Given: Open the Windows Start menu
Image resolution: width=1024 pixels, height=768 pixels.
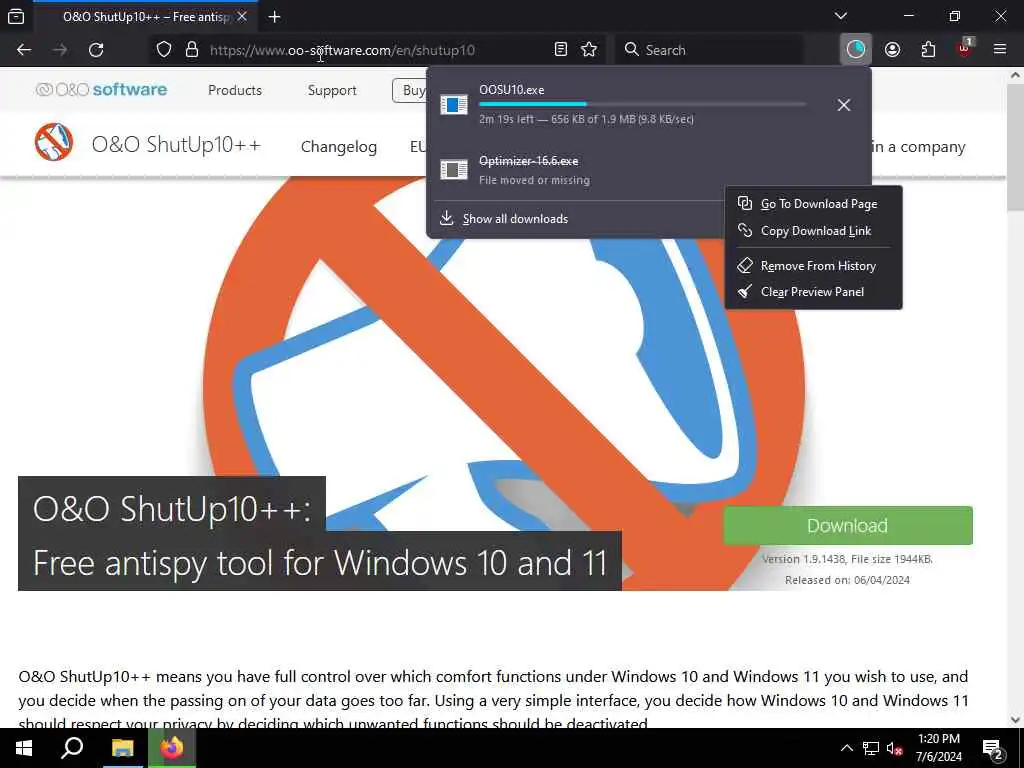Looking at the screenshot, I should [24, 748].
